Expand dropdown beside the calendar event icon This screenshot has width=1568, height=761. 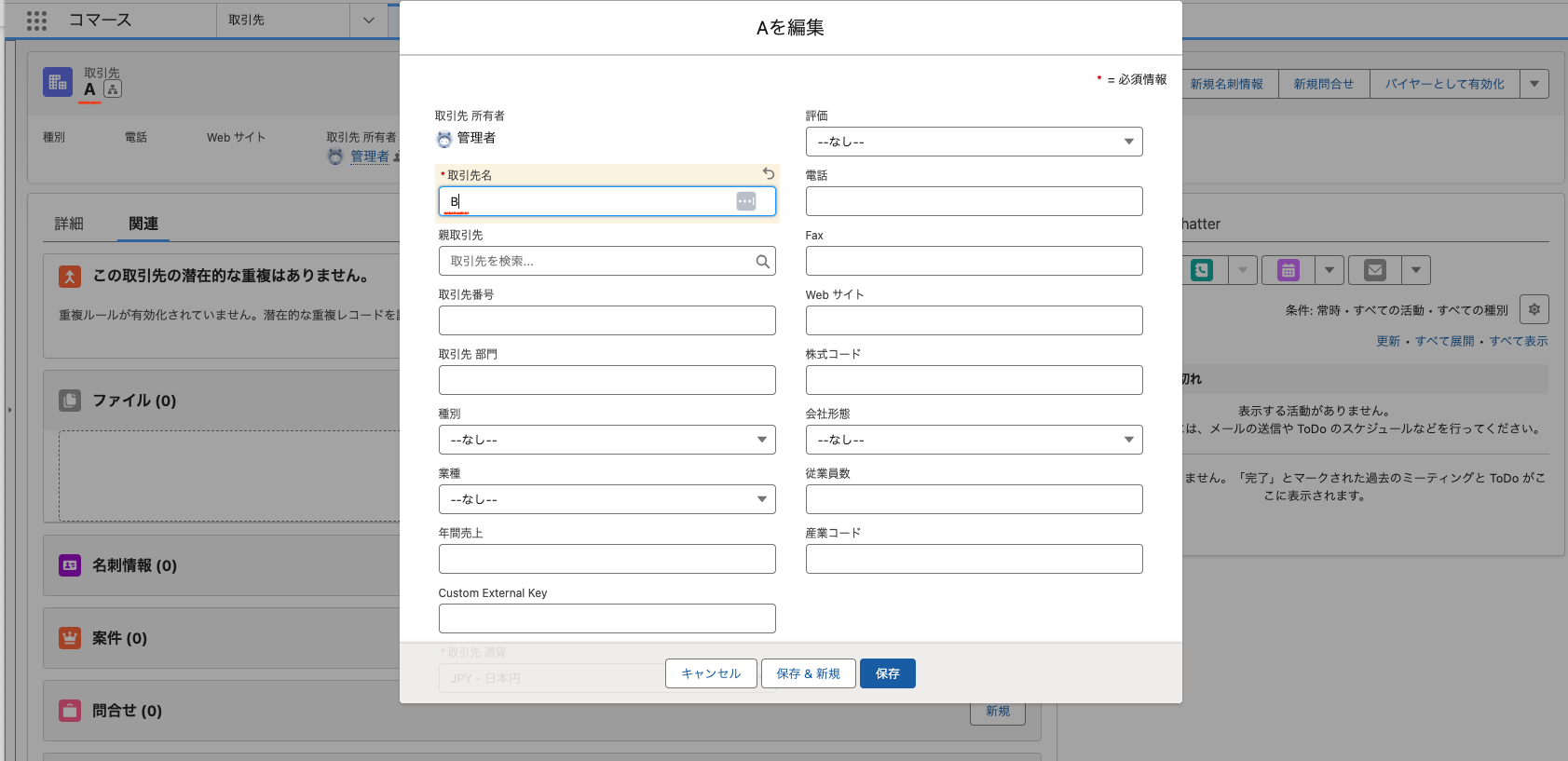tap(1329, 270)
